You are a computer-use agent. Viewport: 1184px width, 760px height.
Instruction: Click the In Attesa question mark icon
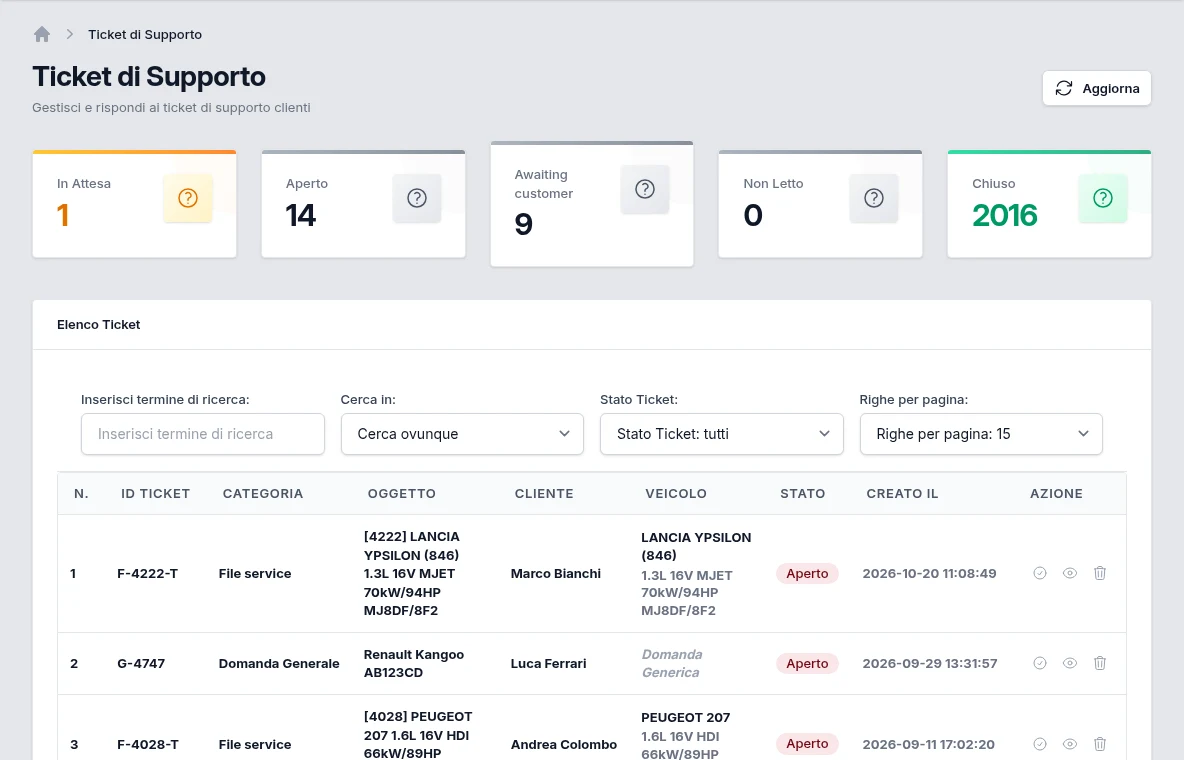coord(188,198)
